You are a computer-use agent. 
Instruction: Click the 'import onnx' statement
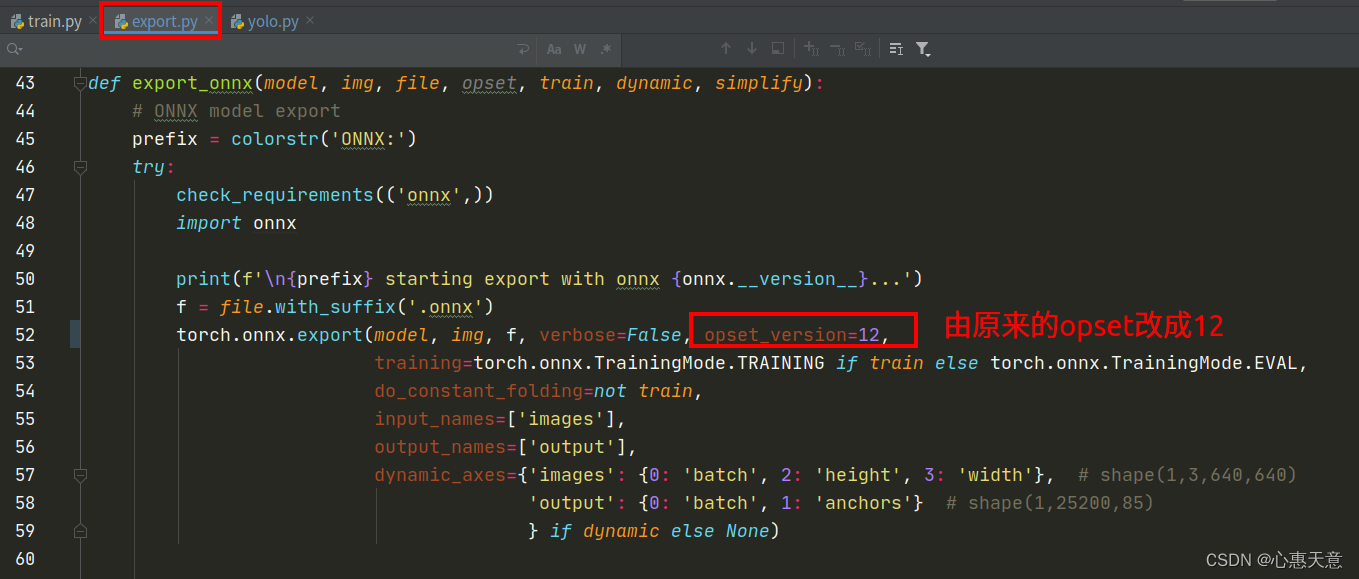click(x=236, y=223)
